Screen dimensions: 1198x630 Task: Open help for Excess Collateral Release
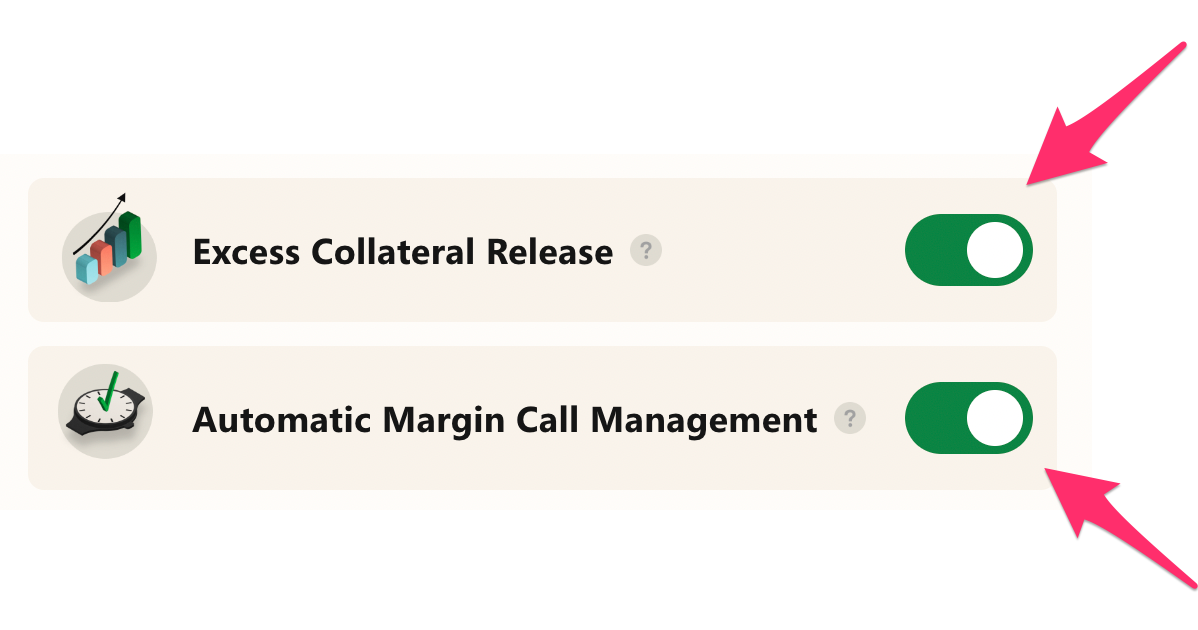646,250
